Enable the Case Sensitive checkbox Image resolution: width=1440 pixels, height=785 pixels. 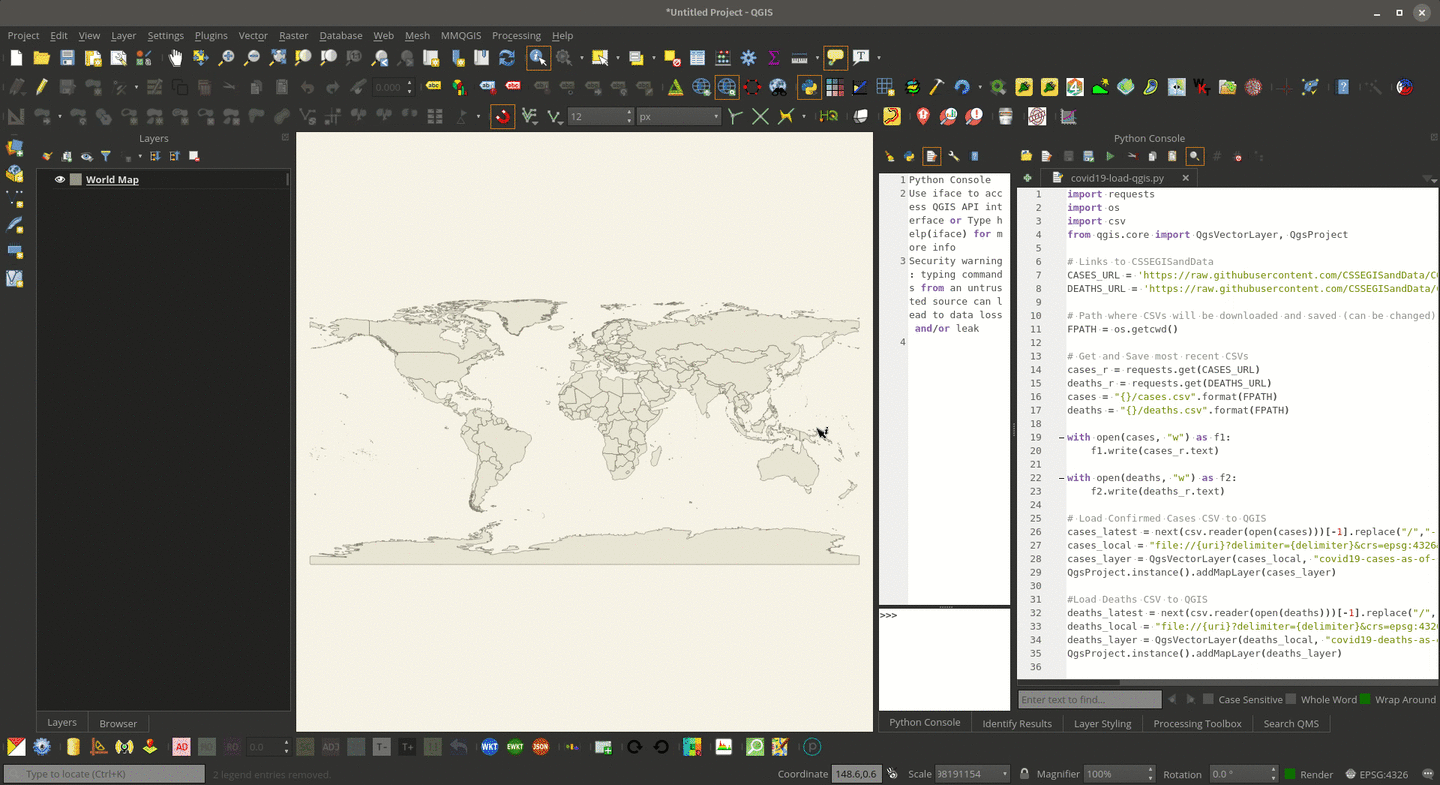tap(1209, 700)
